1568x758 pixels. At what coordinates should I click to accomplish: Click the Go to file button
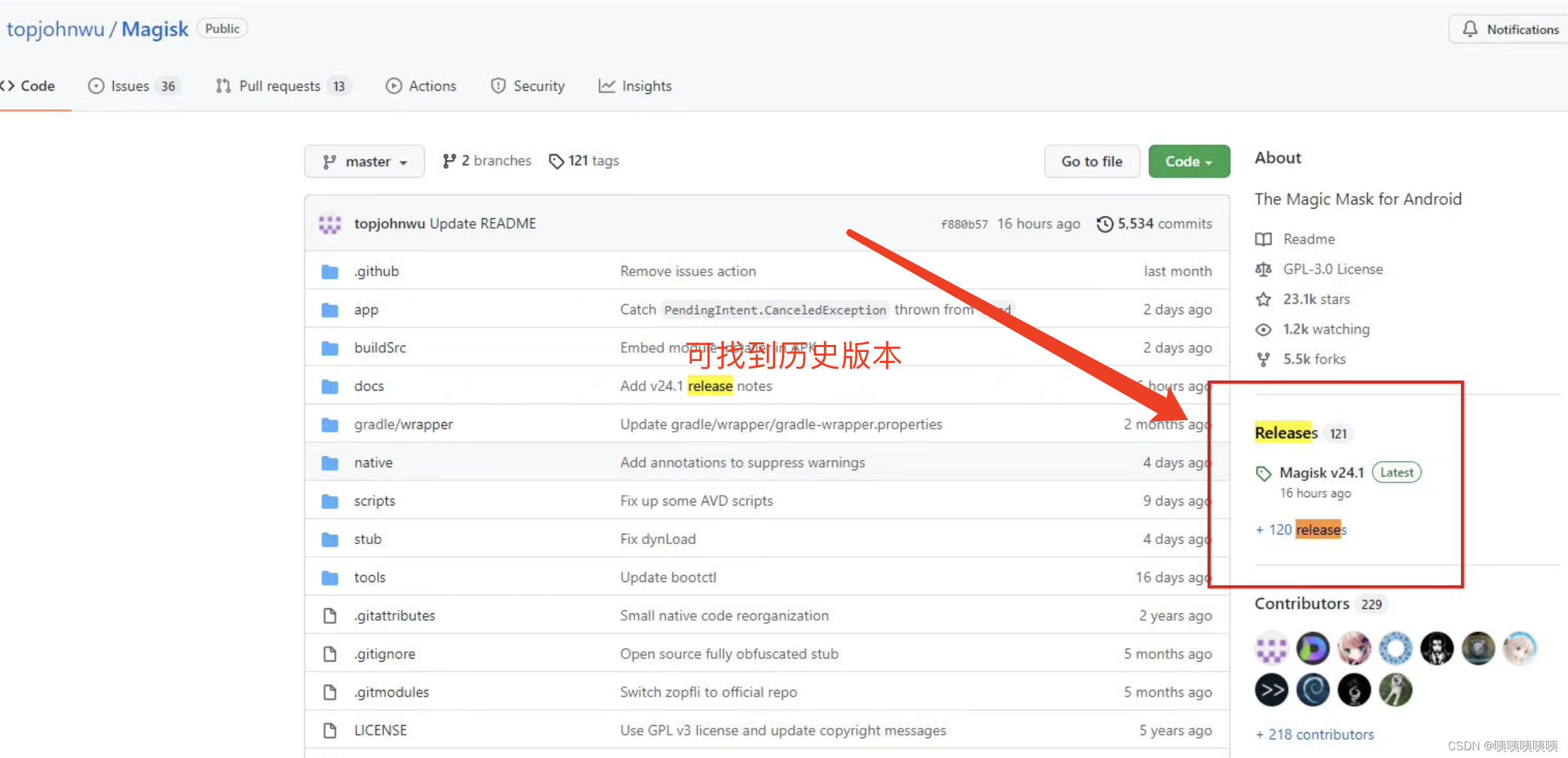(x=1092, y=161)
